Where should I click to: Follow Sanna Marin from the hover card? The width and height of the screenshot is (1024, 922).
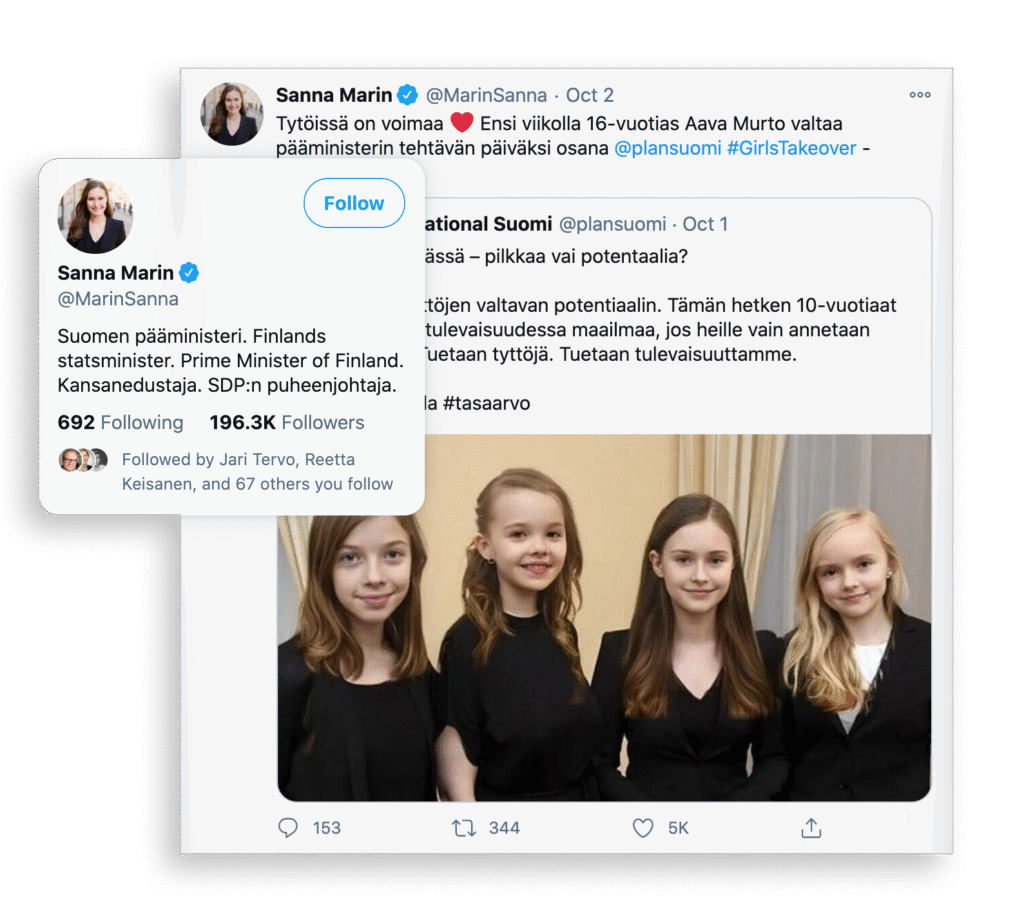(x=354, y=203)
